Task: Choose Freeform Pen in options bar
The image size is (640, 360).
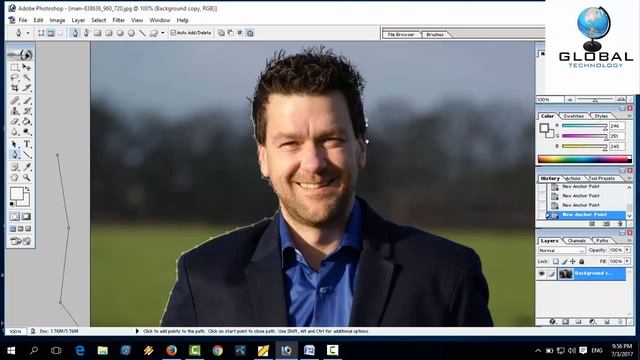Action: pyautogui.click(x=86, y=33)
